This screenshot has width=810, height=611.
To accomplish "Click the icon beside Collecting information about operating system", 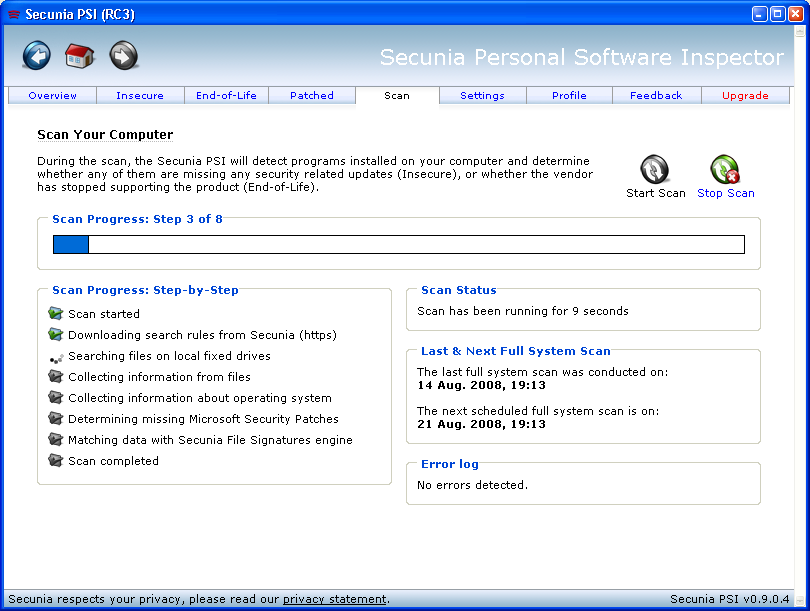I will [x=55, y=397].
